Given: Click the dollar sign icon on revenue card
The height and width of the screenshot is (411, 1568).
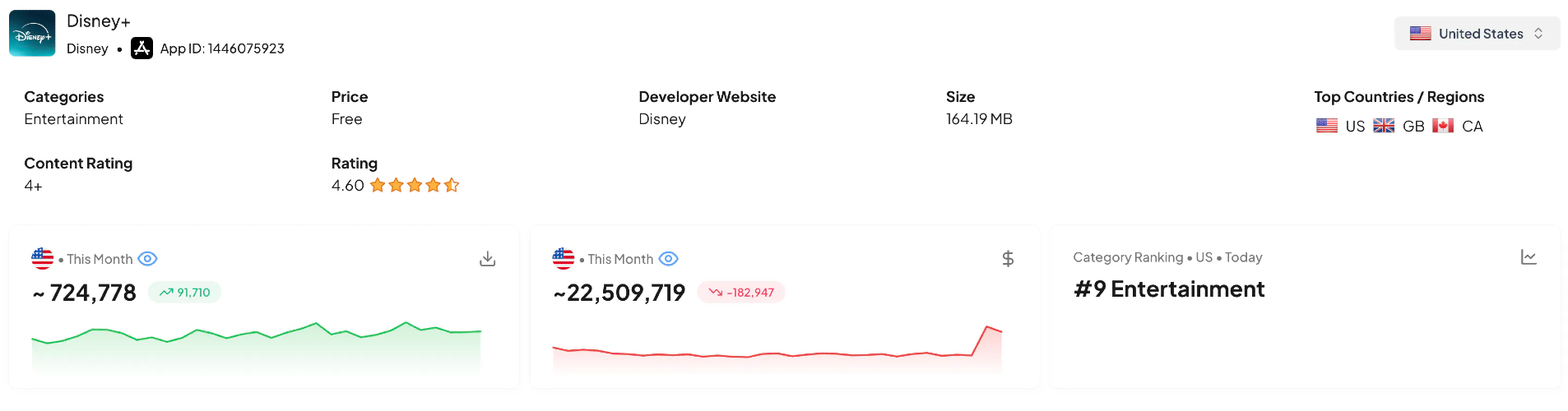Looking at the screenshot, I should (1008, 259).
